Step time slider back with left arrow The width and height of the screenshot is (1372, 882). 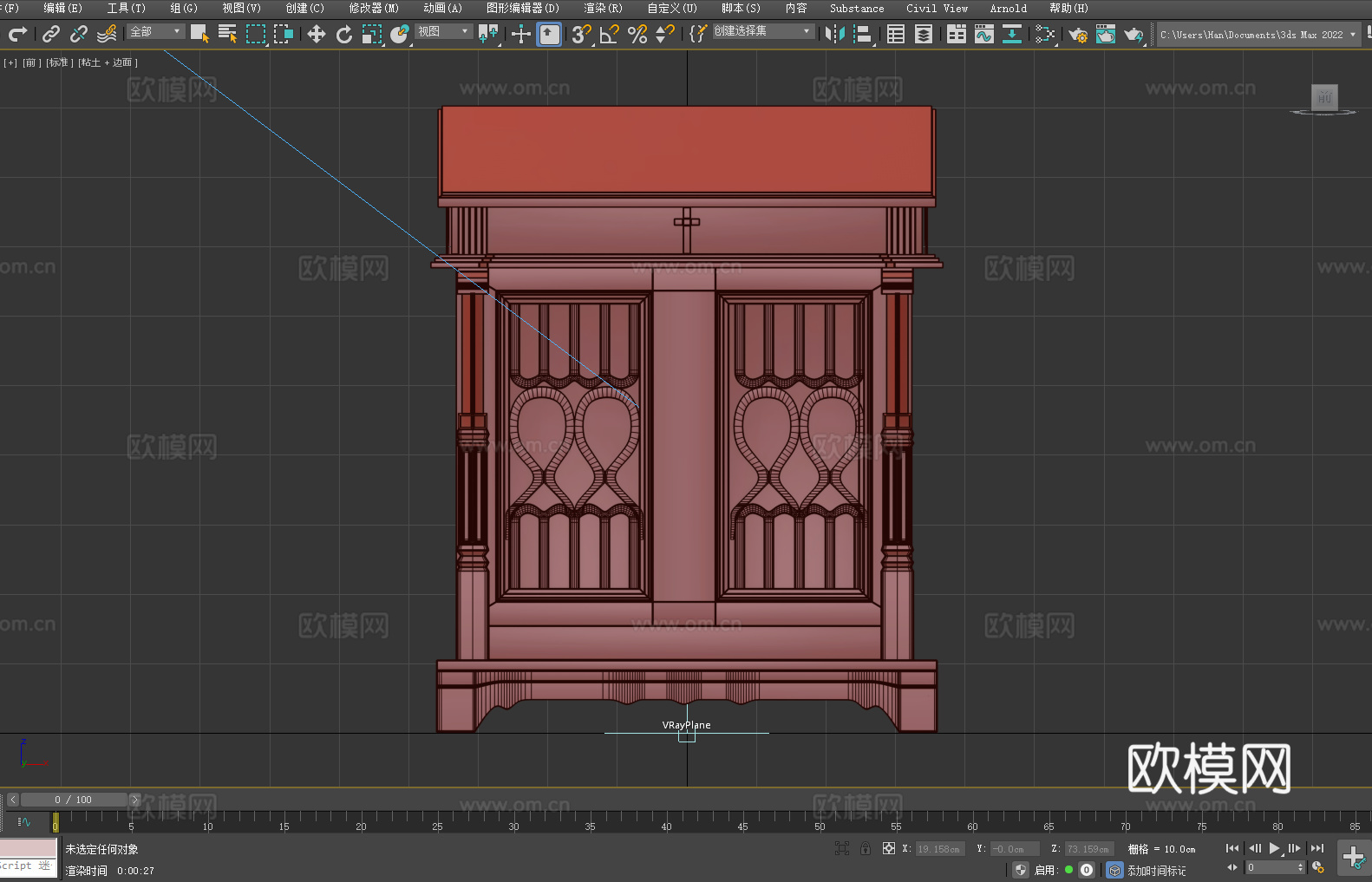click(x=12, y=800)
